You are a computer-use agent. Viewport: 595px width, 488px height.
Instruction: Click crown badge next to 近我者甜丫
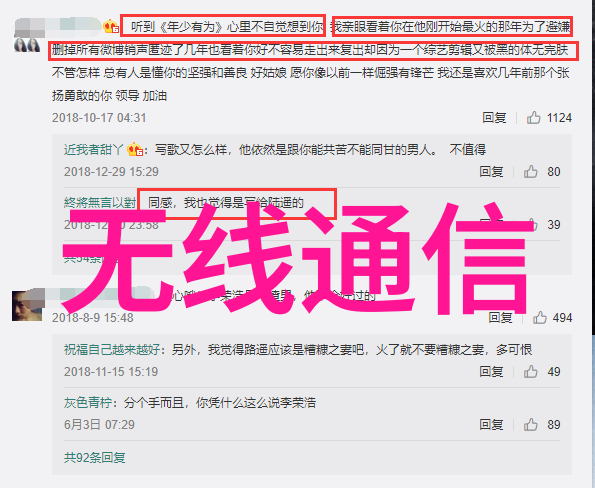tap(135, 150)
